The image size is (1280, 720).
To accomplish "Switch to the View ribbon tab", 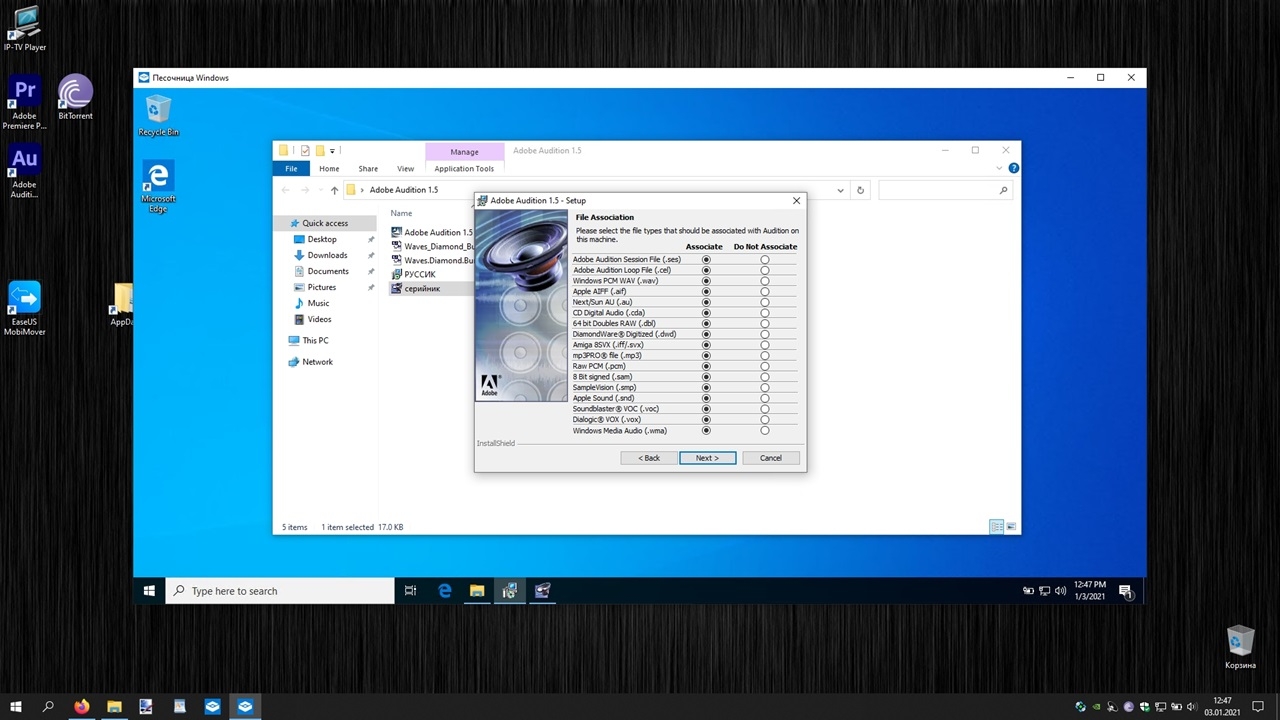I will (405, 169).
